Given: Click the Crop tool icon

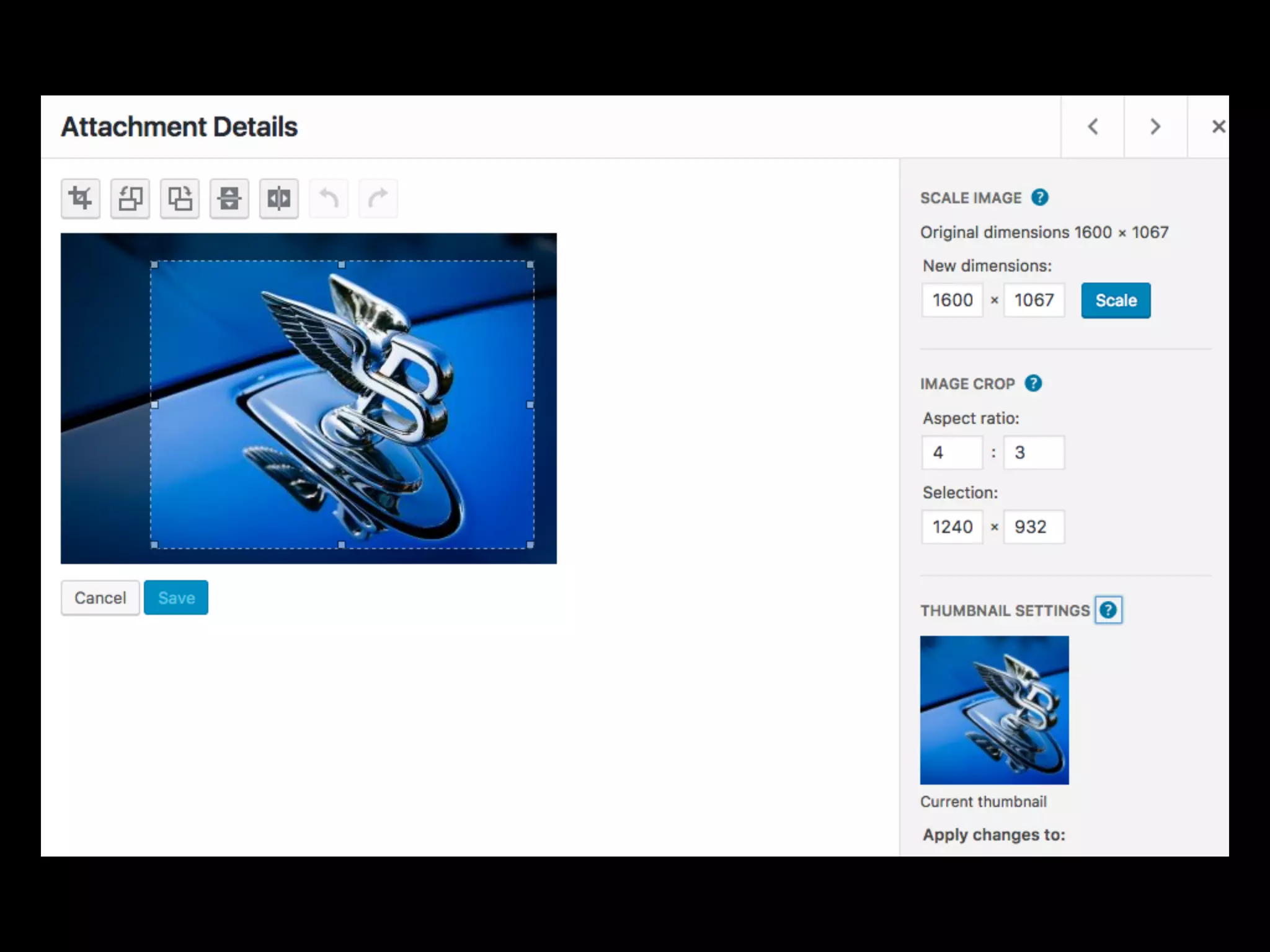Looking at the screenshot, I should click(81, 198).
